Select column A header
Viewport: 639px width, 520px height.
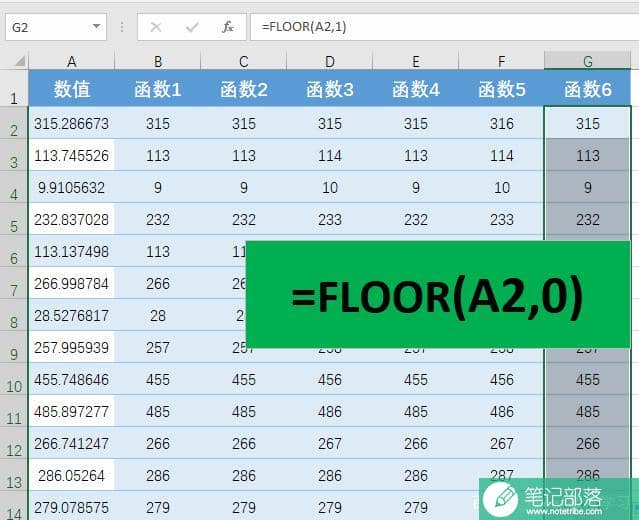(x=72, y=62)
